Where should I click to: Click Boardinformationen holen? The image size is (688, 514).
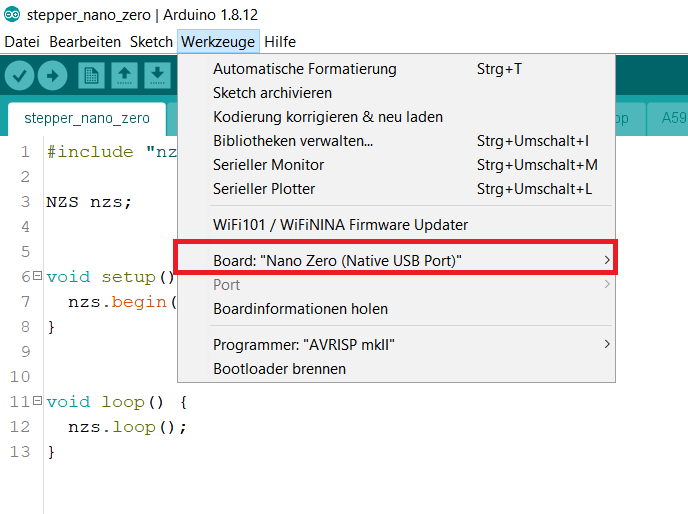(396, 309)
